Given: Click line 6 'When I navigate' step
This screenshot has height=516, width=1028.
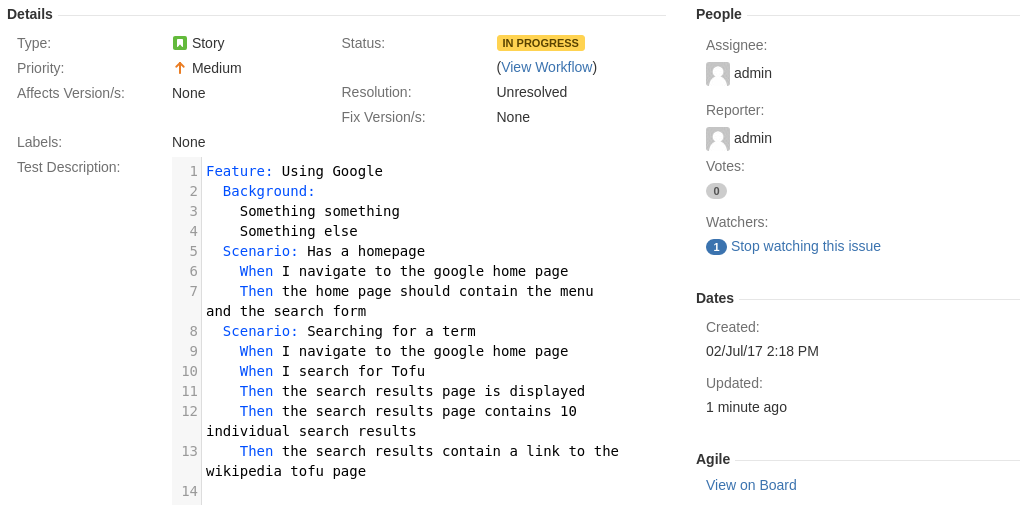Looking at the screenshot, I should (404, 271).
